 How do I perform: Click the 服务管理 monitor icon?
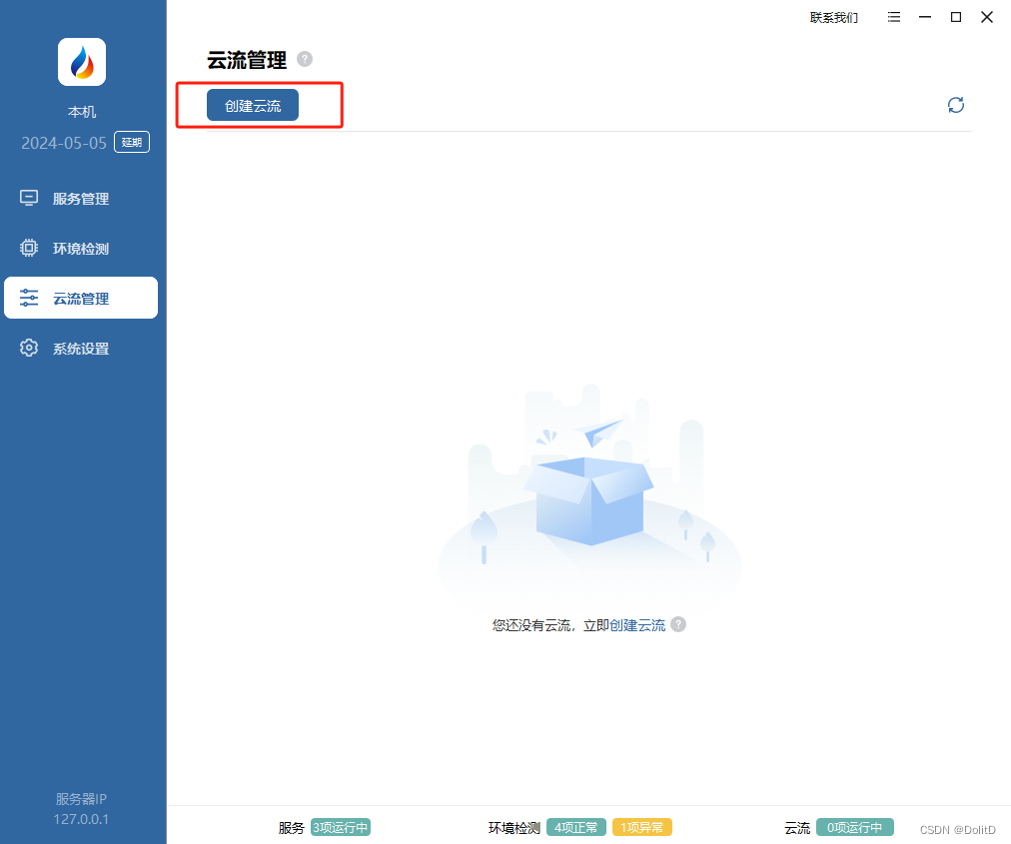pyautogui.click(x=29, y=198)
